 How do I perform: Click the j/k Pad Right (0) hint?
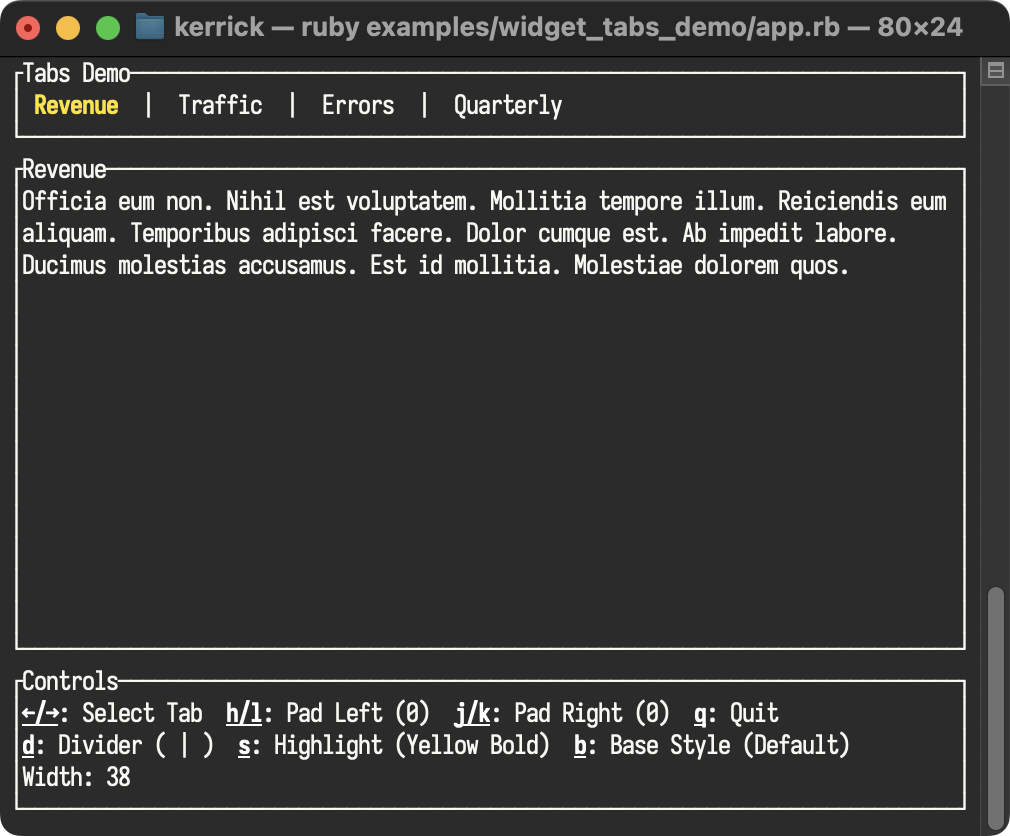562,713
